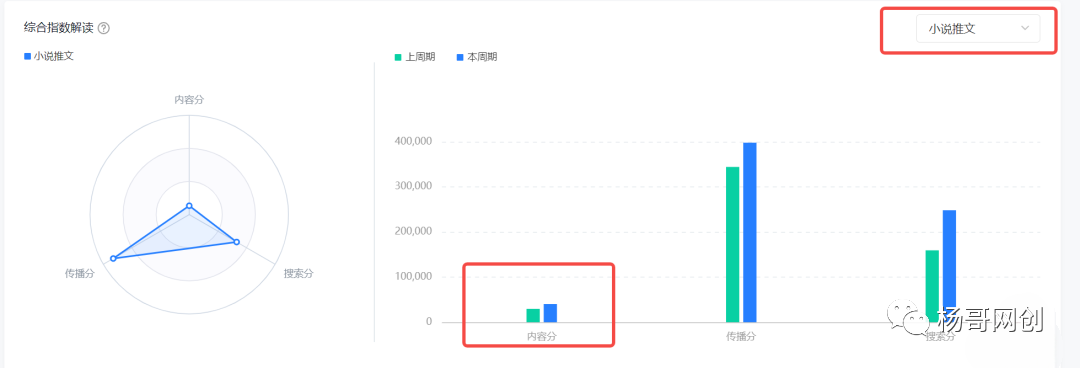Click the 传播分 label on radar chart
The width and height of the screenshot is (1080, 368).
click(80, 274)
